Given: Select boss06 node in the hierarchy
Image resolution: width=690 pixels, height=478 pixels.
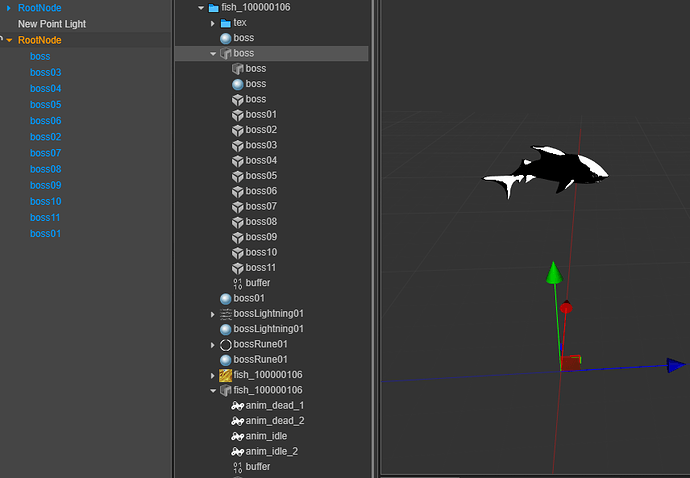Looking at the screenshot, I should tap(46, 121).
